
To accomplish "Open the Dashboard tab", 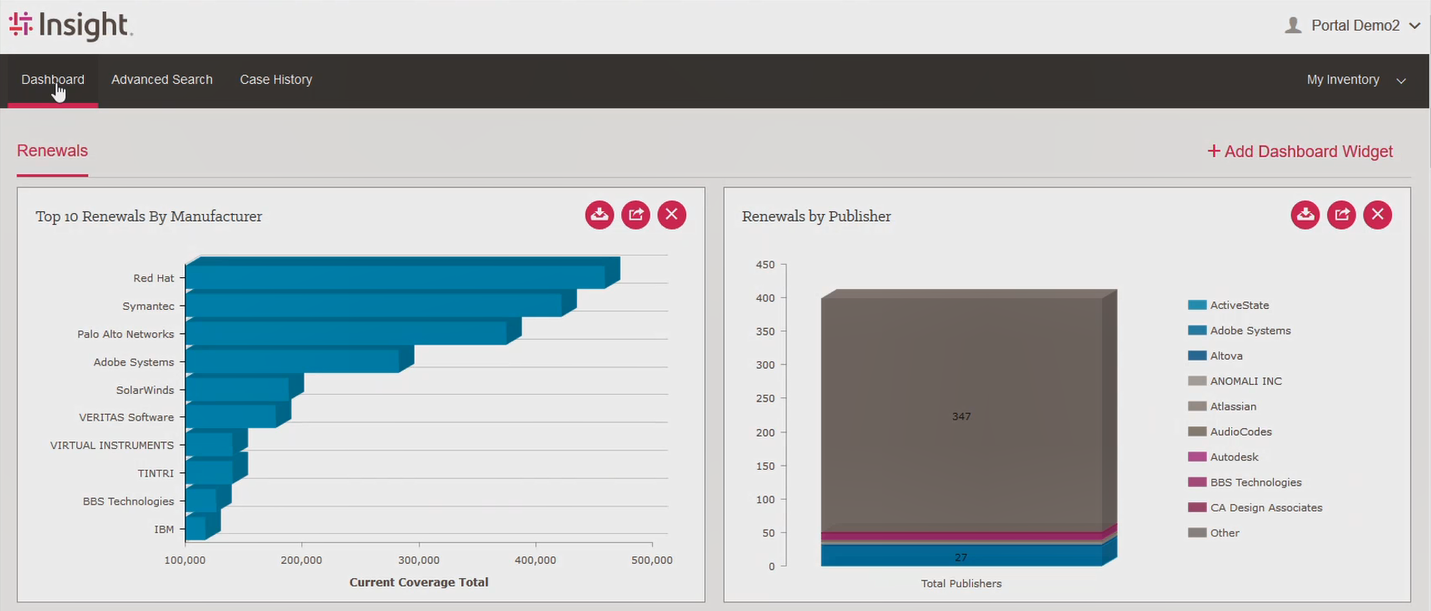I will click(52, 80).
